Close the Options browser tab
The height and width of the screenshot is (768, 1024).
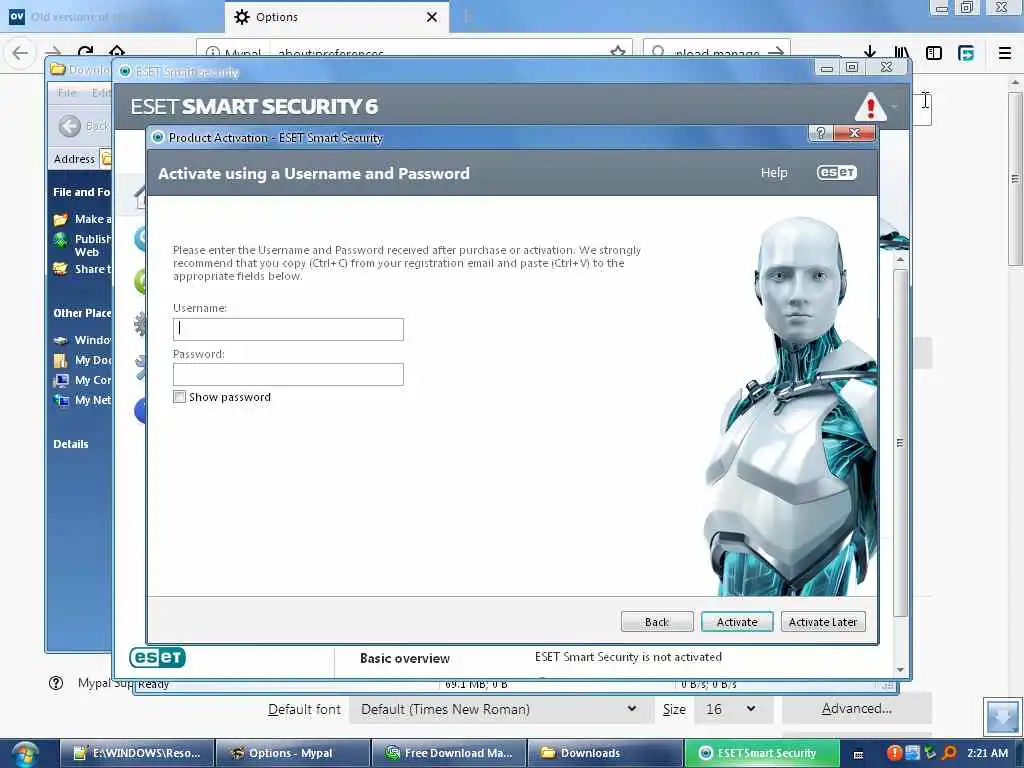[x=432, y=17]
